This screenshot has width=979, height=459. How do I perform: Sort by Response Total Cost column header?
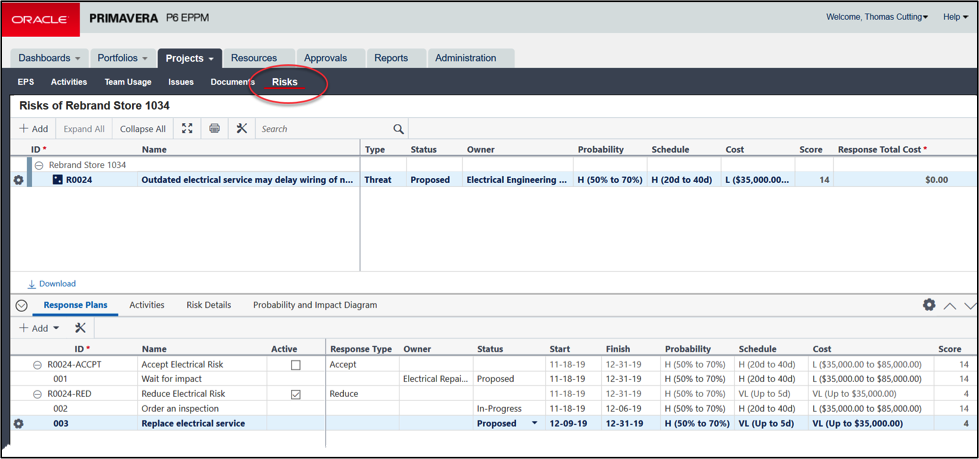pyautogui.click(x=882, y=150)
